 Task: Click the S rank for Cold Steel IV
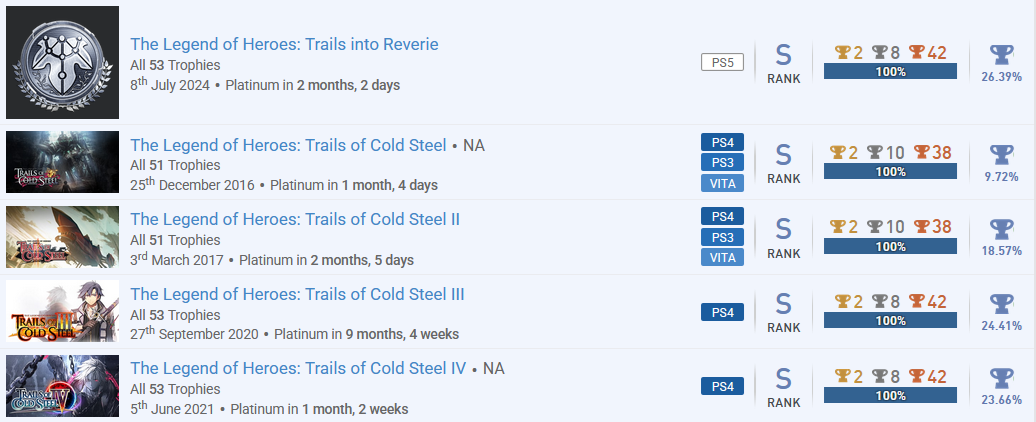coord(784,386)
